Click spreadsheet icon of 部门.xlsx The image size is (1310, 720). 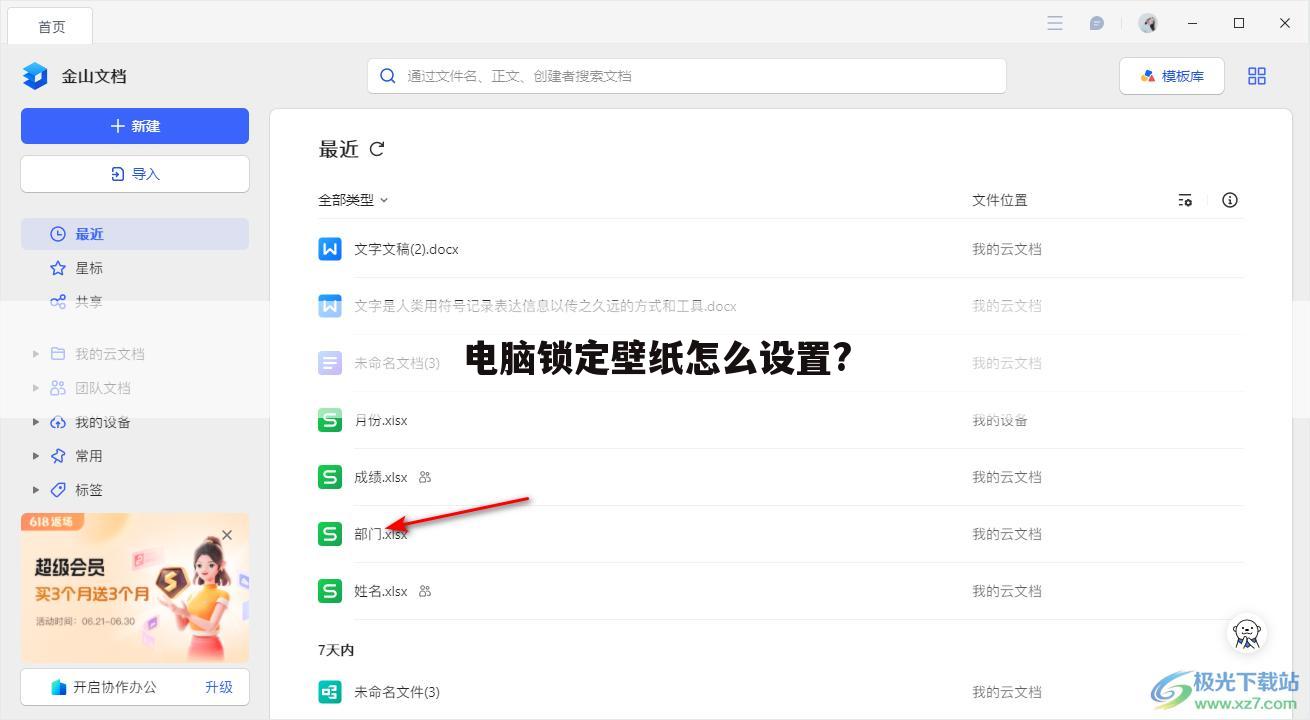(x=330, y=534)
